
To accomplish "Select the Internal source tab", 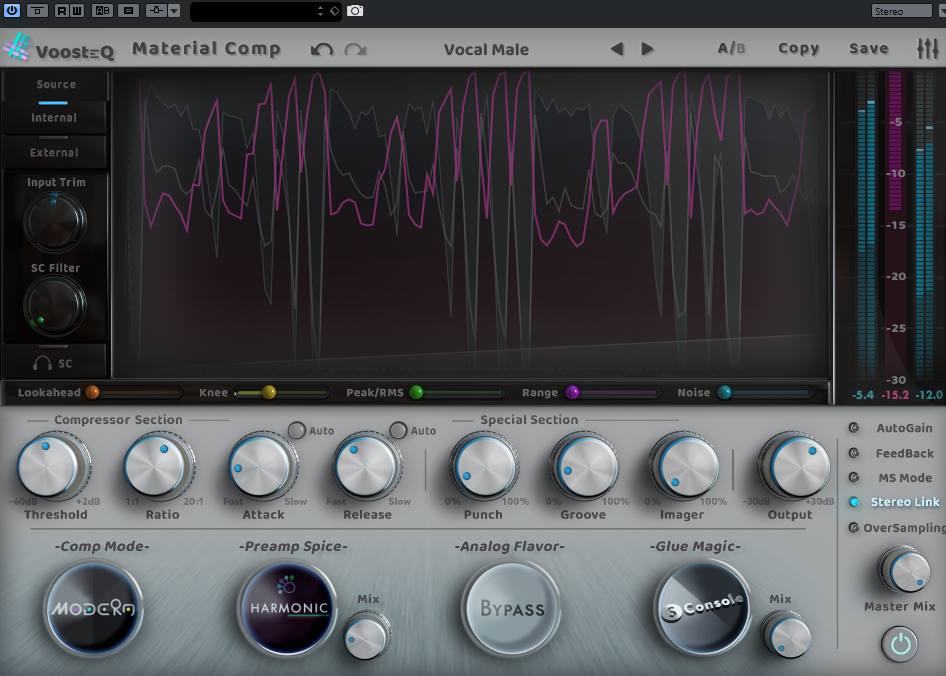I will tap(54, 118).
